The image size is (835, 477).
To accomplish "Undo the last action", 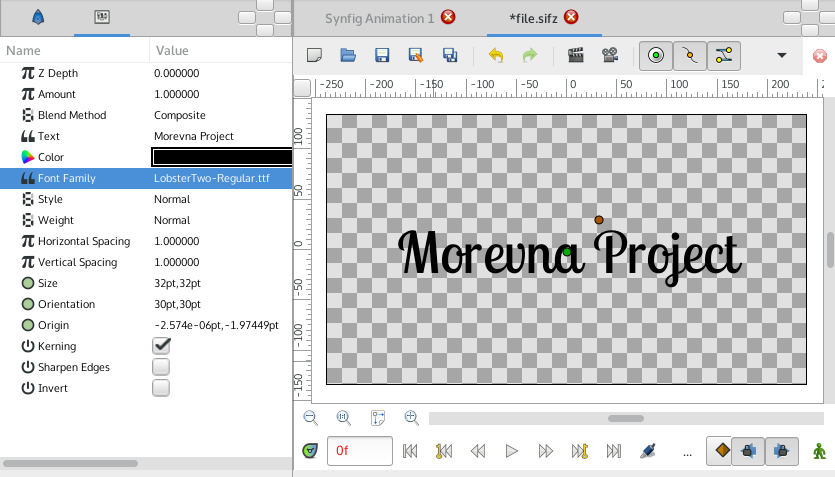I will click(x=496, y=55).
